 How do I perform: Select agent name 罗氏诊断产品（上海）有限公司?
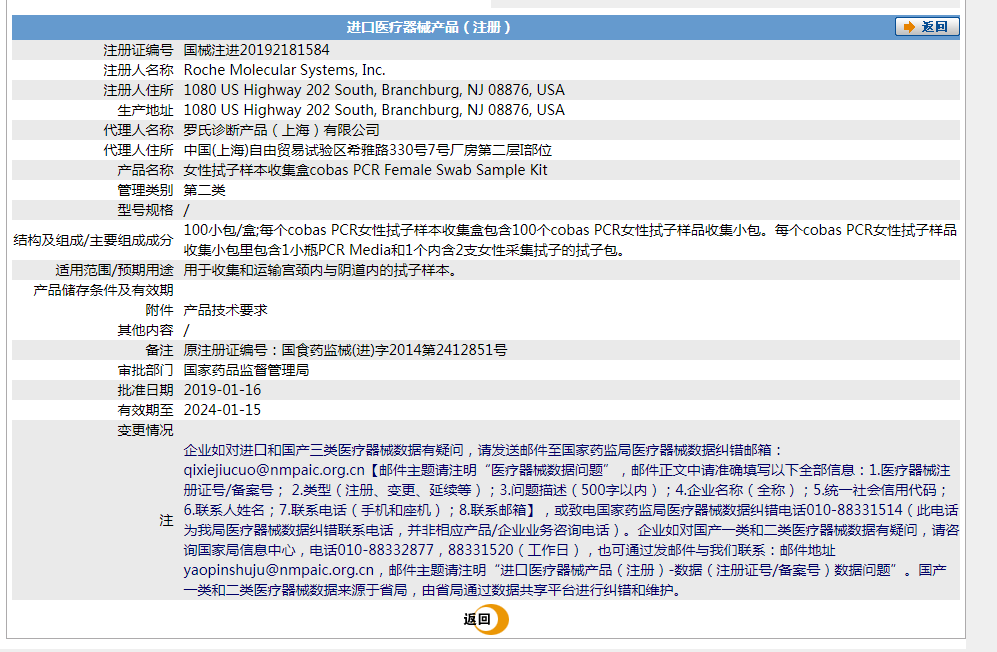point(282,130)
